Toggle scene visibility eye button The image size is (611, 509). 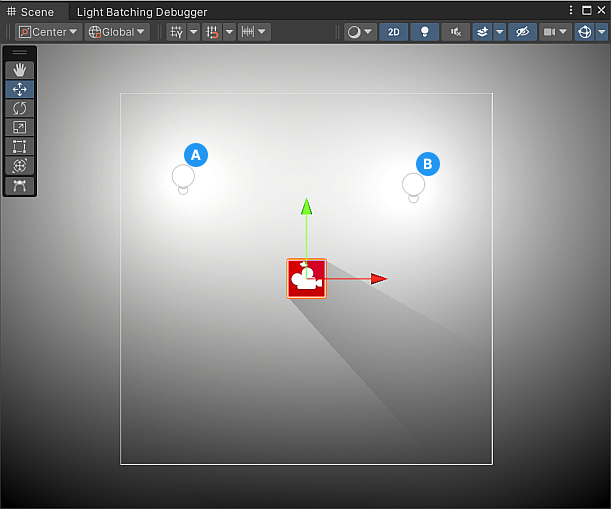click(521, 32)
